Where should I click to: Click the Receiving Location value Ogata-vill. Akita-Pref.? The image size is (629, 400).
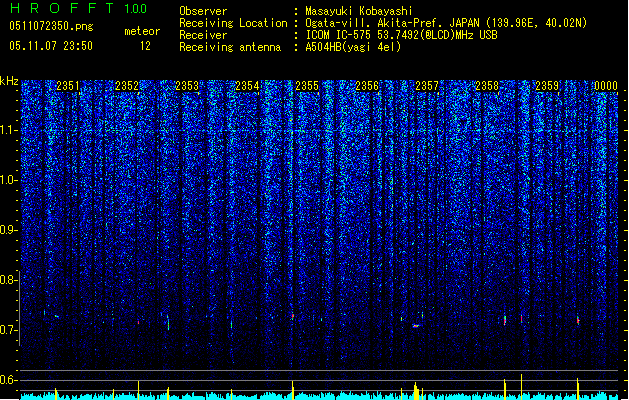375,23
